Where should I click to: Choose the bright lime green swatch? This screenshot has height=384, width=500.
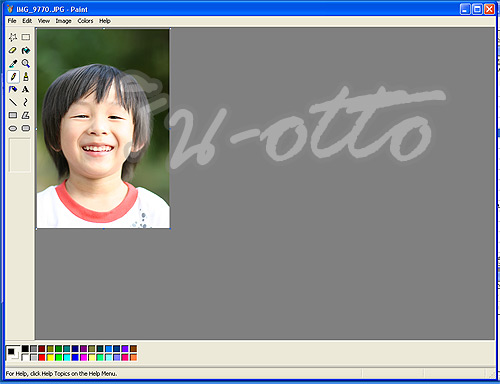point(58,357)
